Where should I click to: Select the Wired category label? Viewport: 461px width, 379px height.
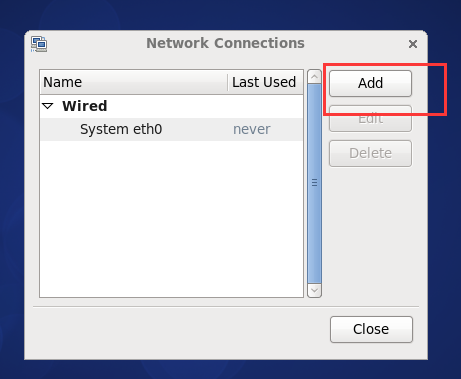(x=85, y=106)
